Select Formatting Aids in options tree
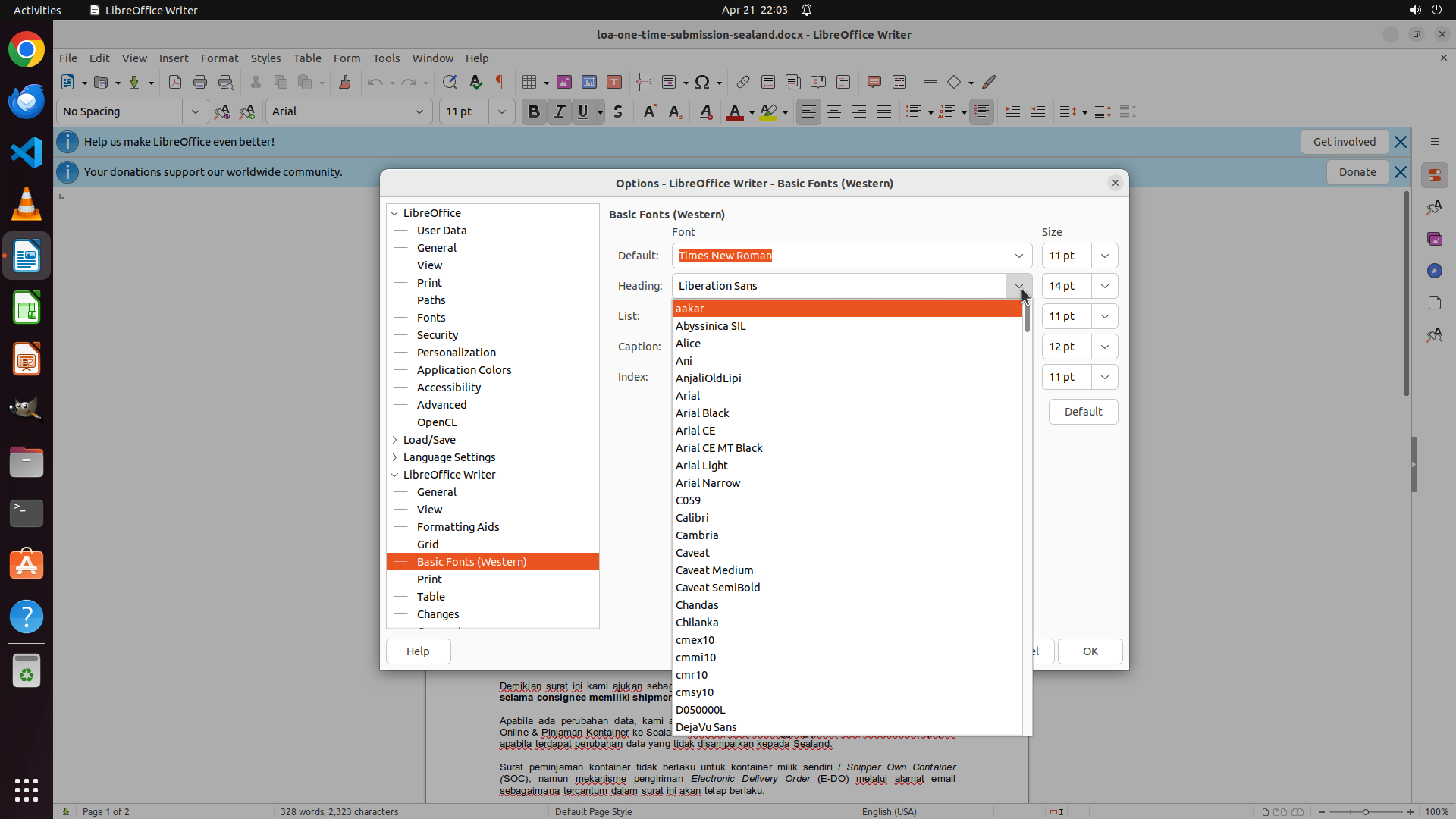This screenshot has height=819, width=1456. pos(457,527)
